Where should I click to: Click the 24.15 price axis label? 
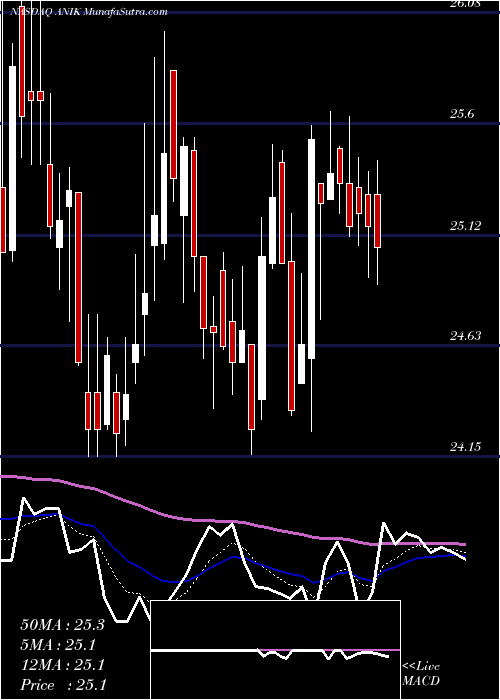pos(466,446)
